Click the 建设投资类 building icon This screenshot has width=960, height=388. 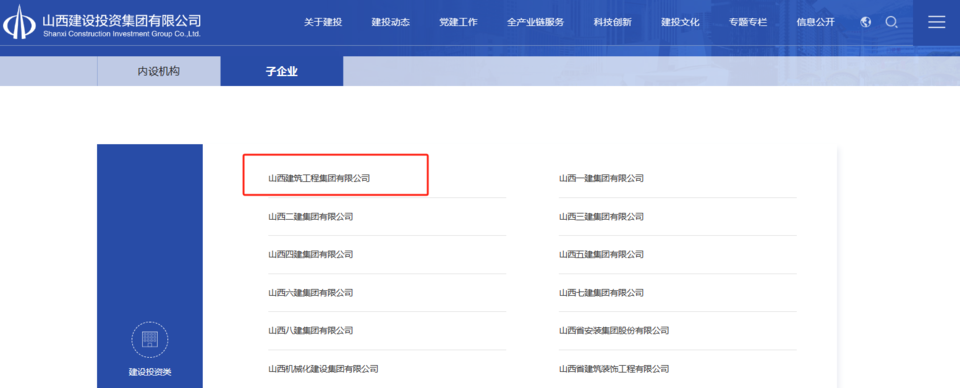pos(149,340)
